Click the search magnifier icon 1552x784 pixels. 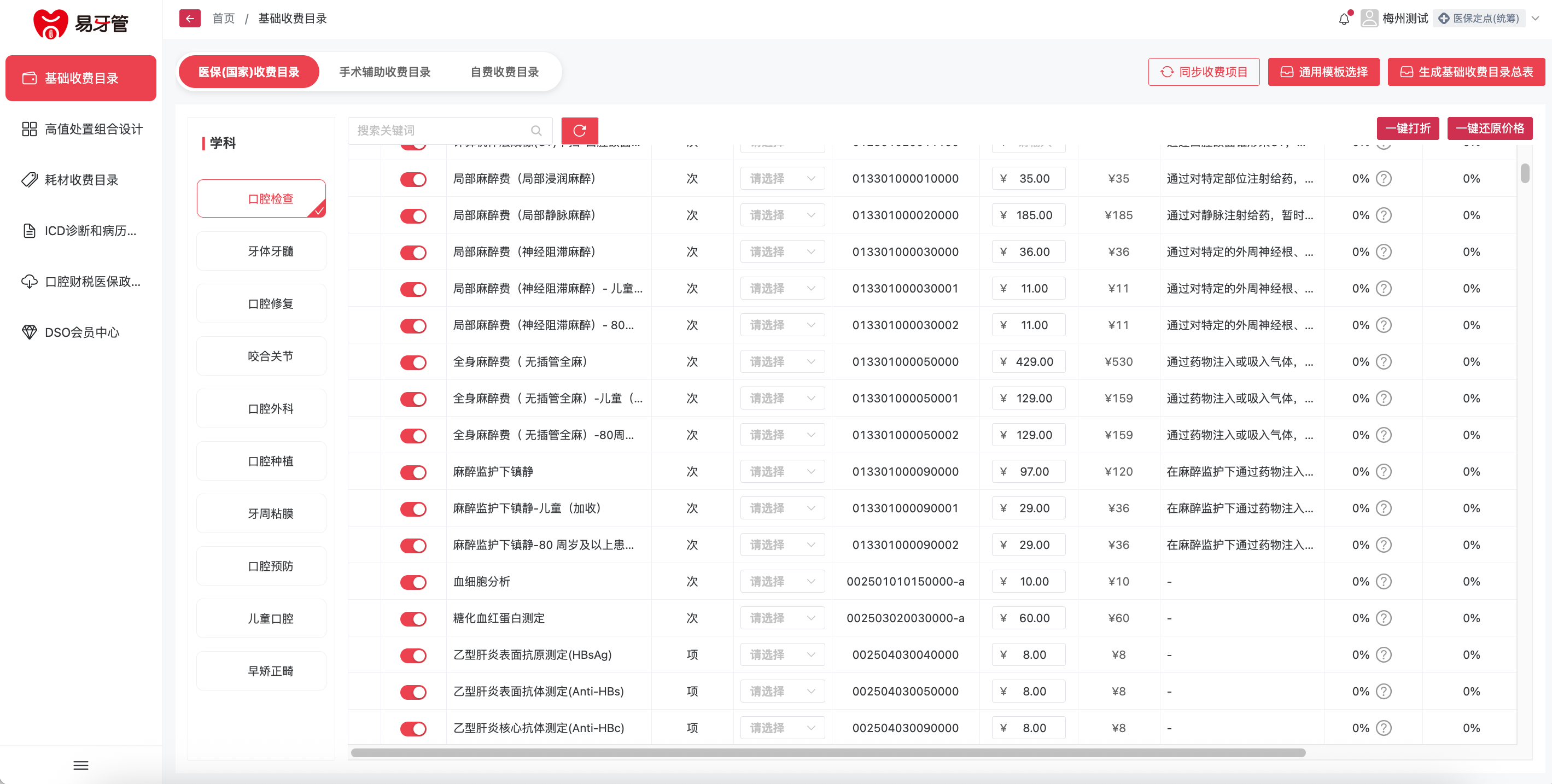pos(536,131)
